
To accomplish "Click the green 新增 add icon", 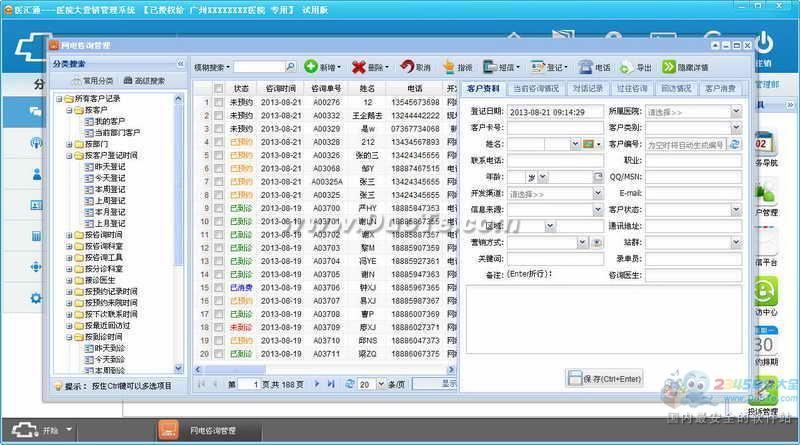I will (x=311, y=67).
